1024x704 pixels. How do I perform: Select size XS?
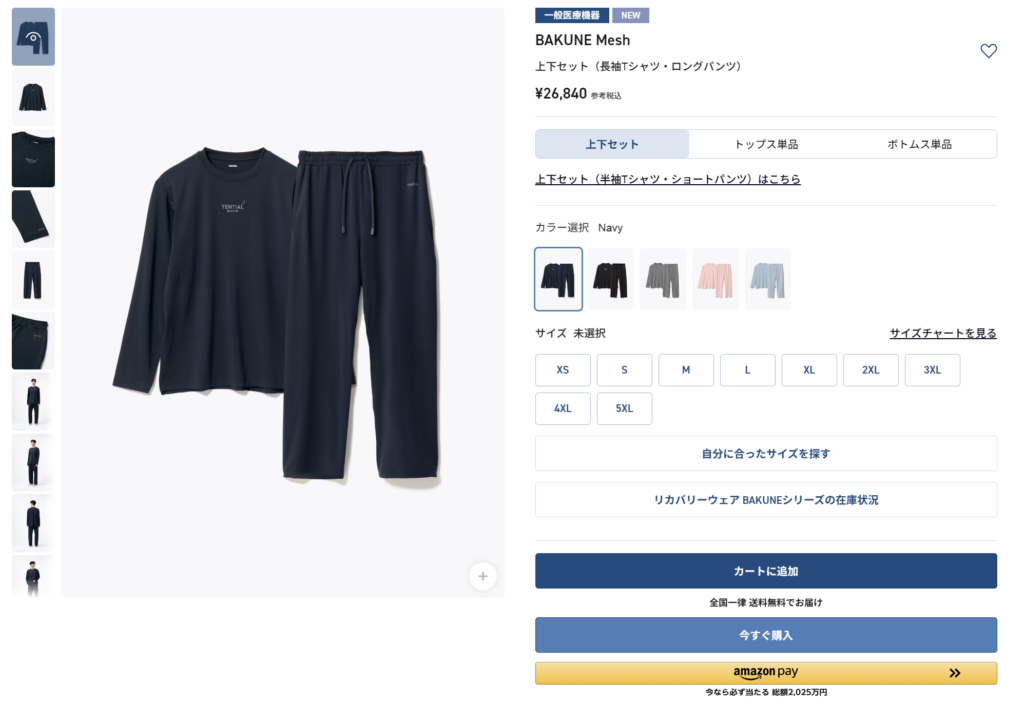[x=563, y=370]
